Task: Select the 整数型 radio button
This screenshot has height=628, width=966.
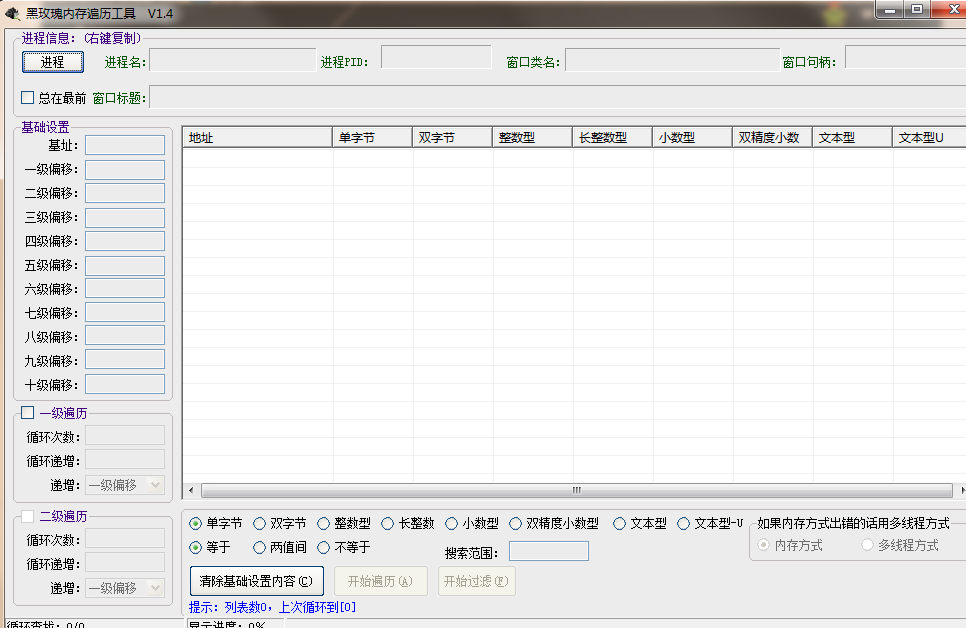Action: point(323,524)
